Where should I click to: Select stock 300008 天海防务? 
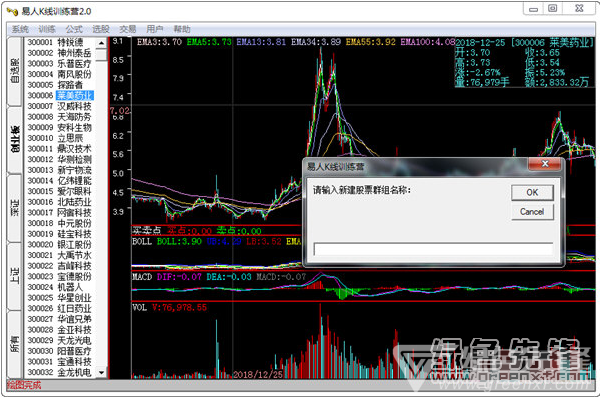(59, 117)
